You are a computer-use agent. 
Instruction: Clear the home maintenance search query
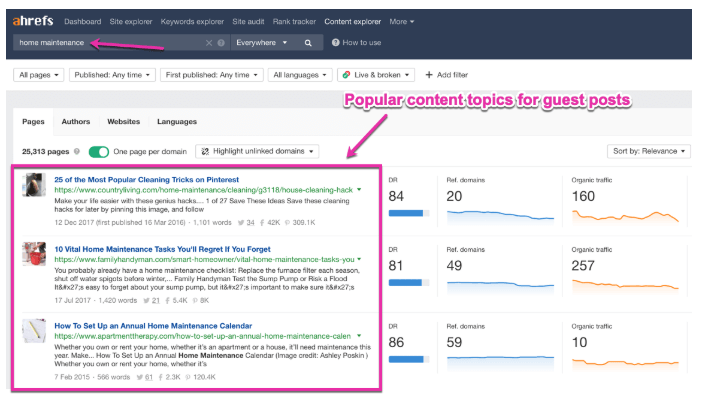pyautogui.click(x=209, y=43)
